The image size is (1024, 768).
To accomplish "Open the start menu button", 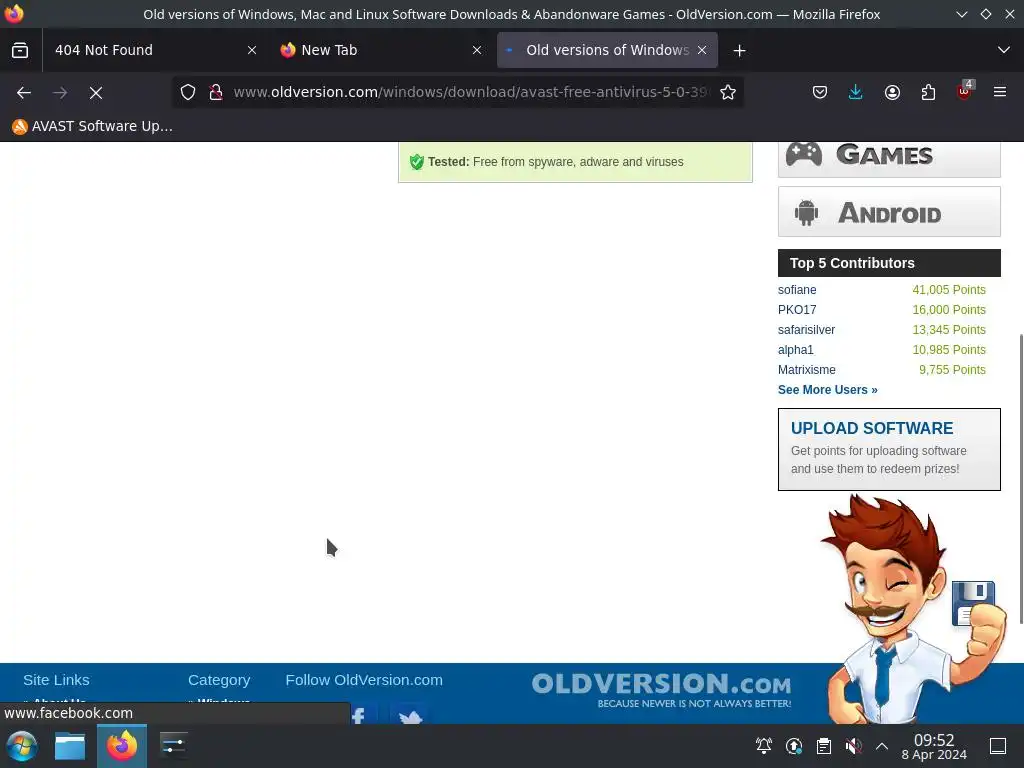I will (x=21, y=746).
